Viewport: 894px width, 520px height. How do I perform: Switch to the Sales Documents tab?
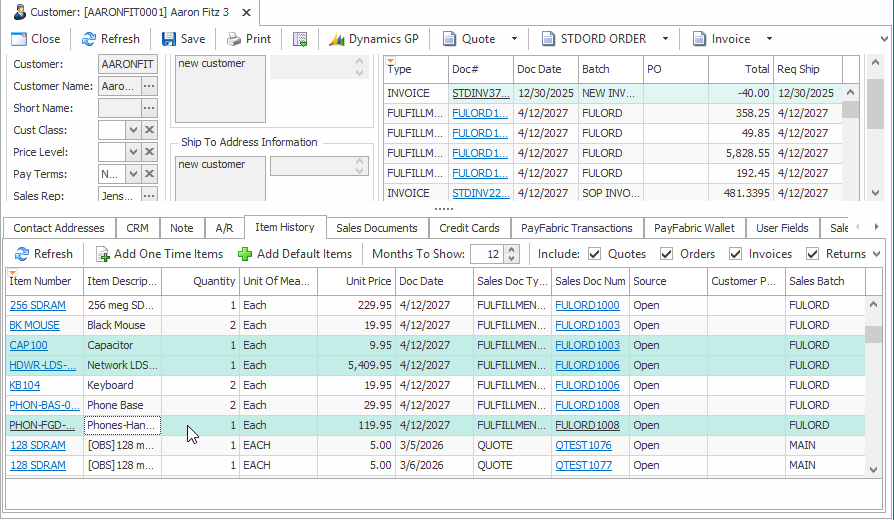click(x=376, y=228)
